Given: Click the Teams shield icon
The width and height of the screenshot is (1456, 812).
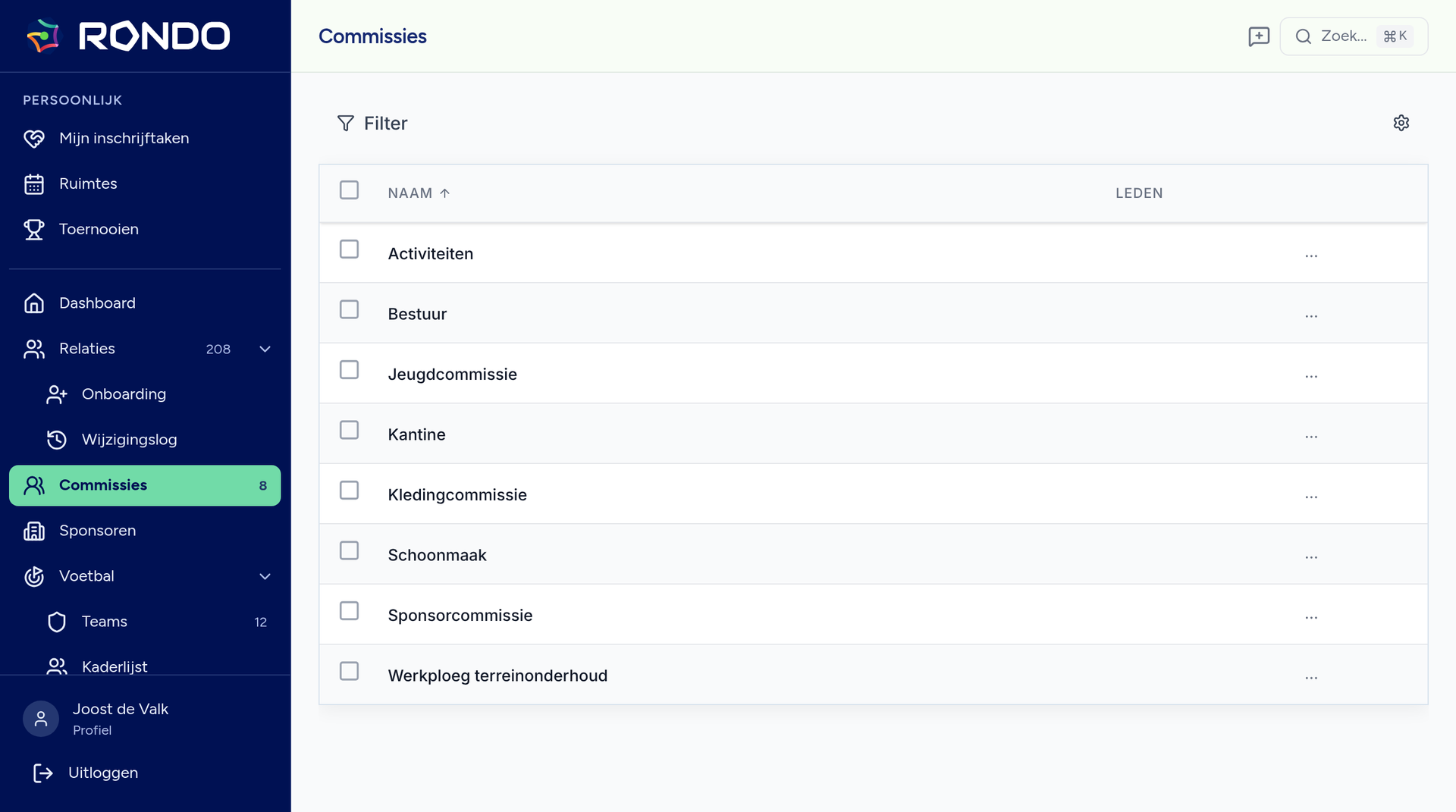Looking at the screenshot, I should [x=57, y=622].
